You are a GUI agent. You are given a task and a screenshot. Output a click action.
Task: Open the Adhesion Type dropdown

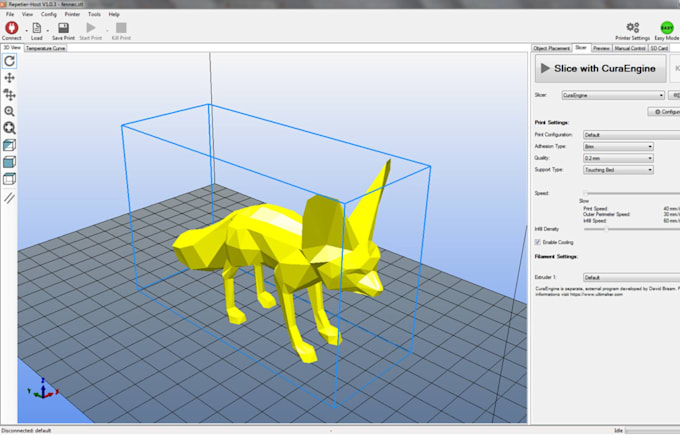(x=618, y=147)
